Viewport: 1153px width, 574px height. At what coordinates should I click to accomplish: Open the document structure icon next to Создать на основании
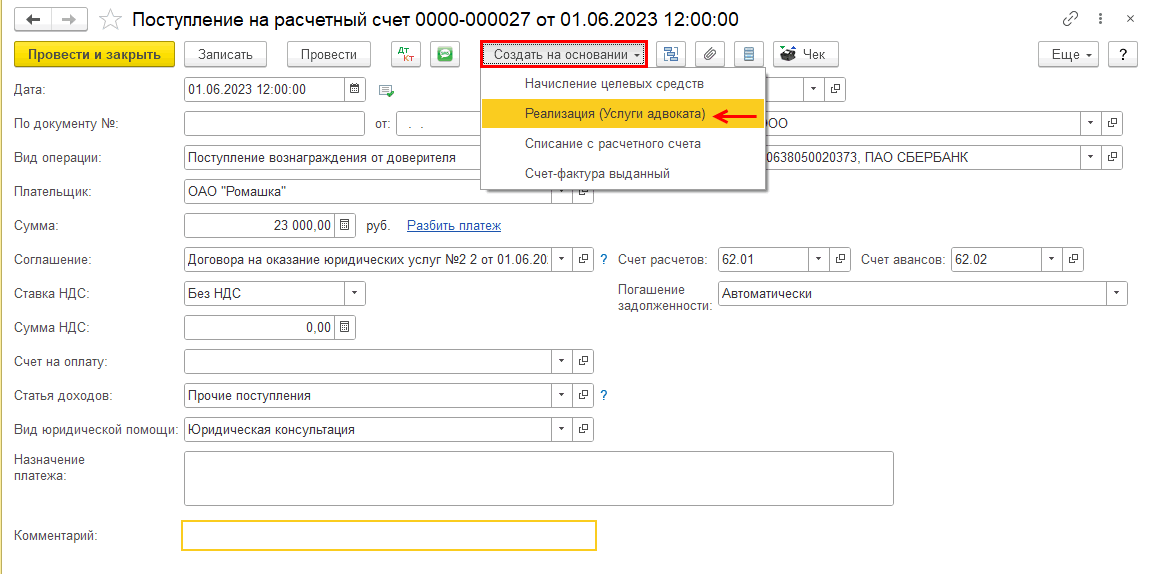(x=670, y=54)
